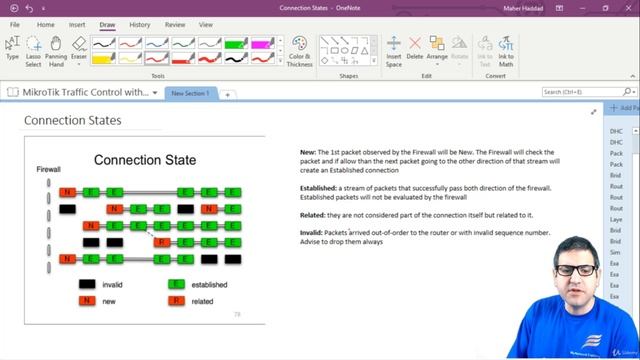Open the search scope dropdown arrow

point(634,92)
